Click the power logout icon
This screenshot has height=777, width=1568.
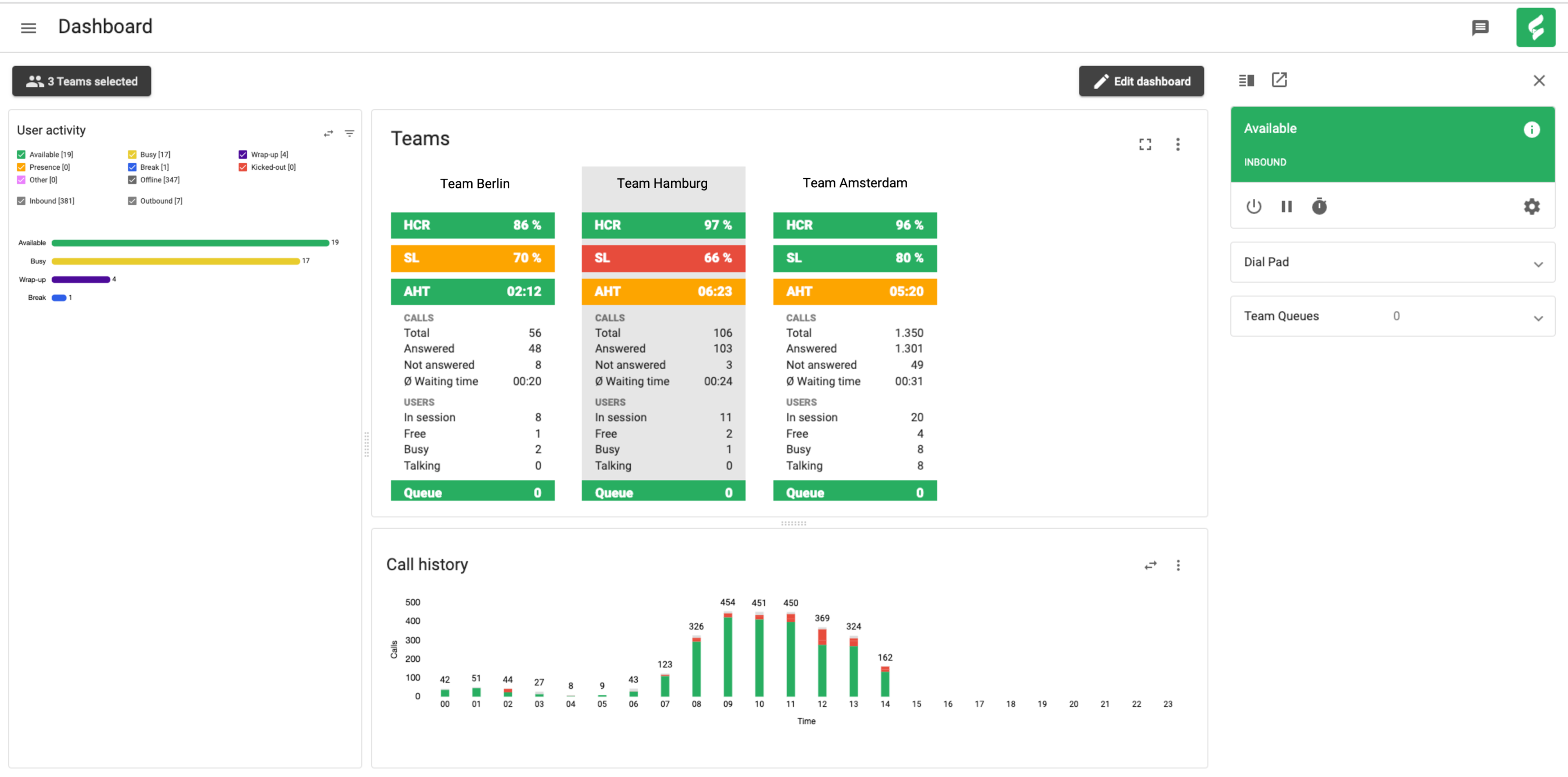(x=1253, y=207)
